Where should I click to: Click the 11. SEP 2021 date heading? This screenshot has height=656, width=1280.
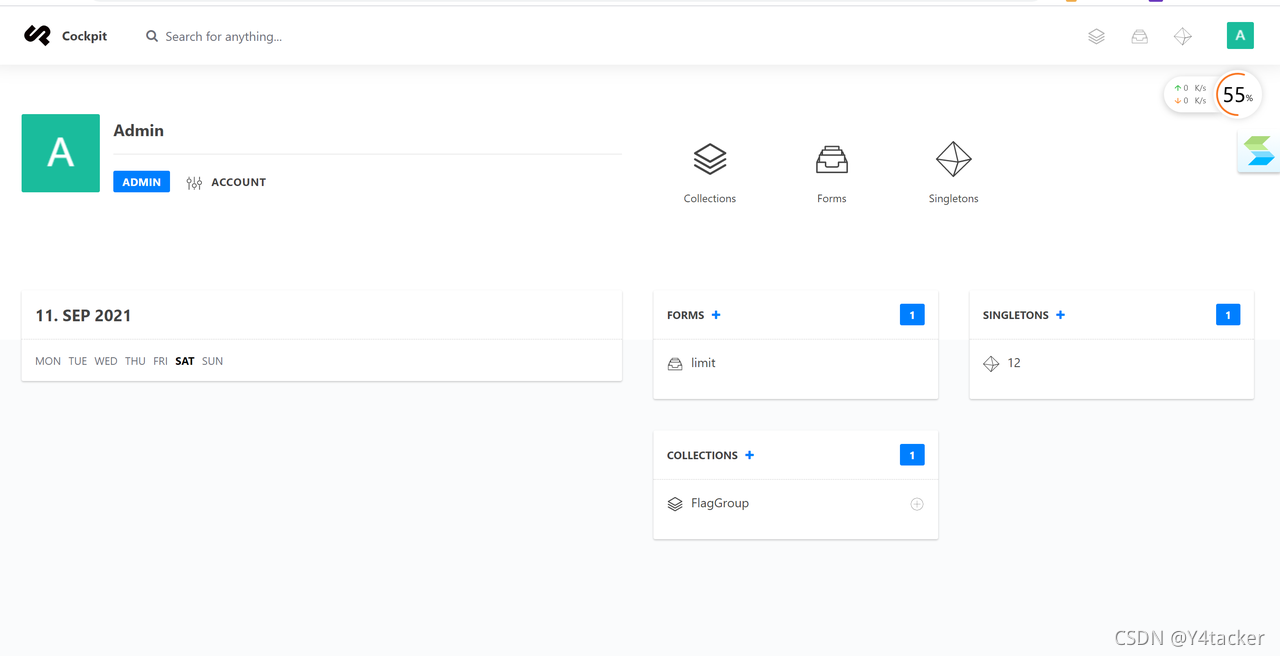click(83, 315)
